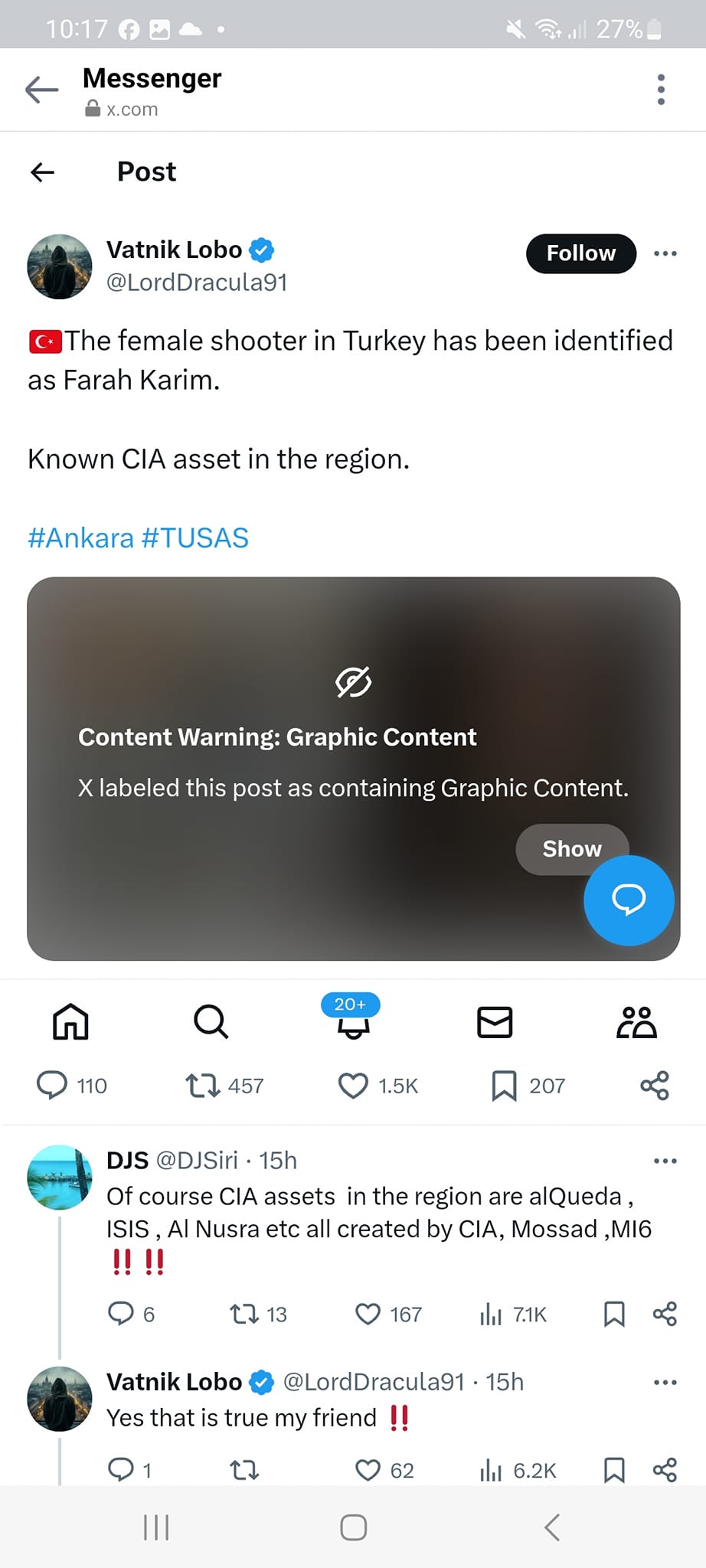Return to the Post list via back arrow
Screen dimensions: 706x1568
(42, 171)
